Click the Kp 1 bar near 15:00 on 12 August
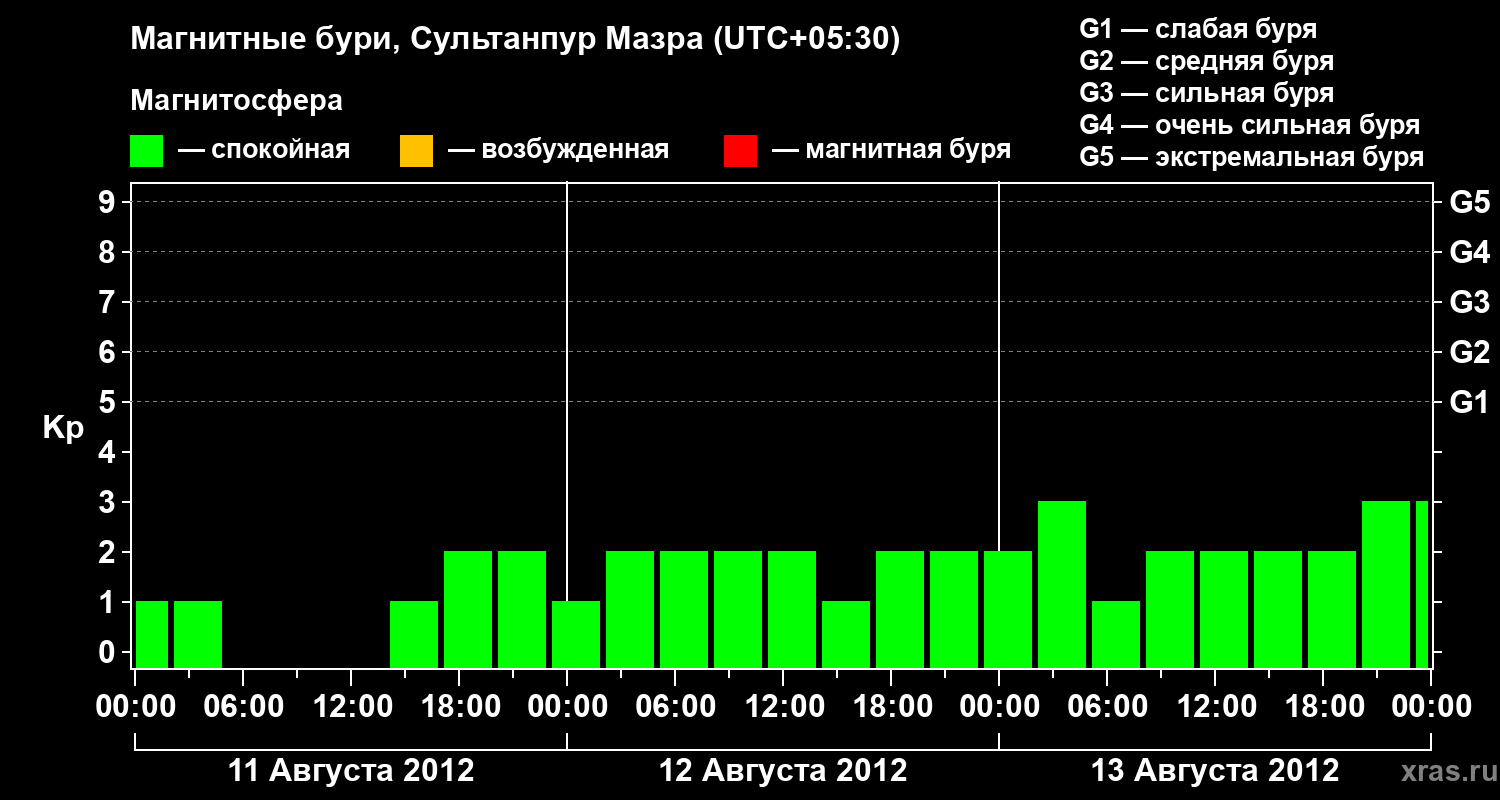 click(x=846, y=634)
